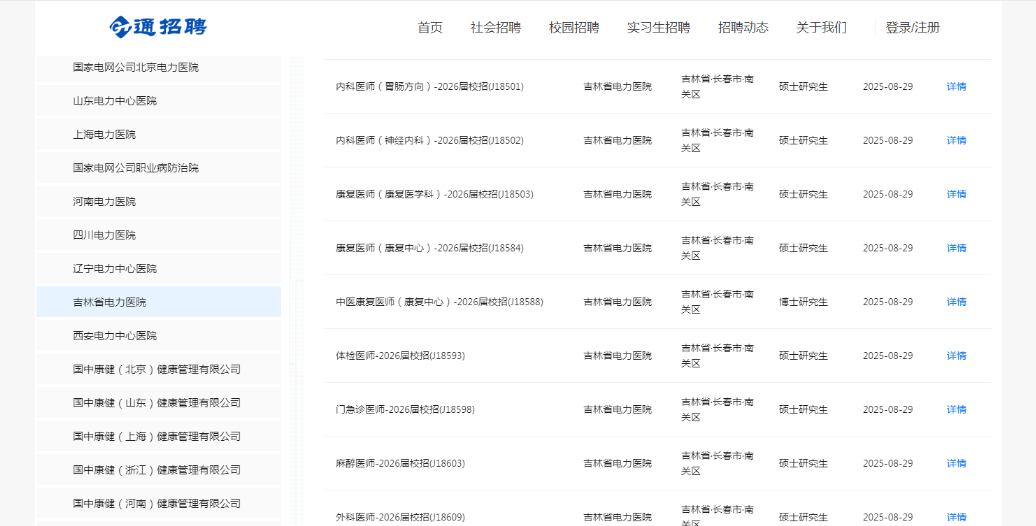Select 上海电力医院 in the sidebar
Screen dimensions: 1036x526
[x=104, y=135]
